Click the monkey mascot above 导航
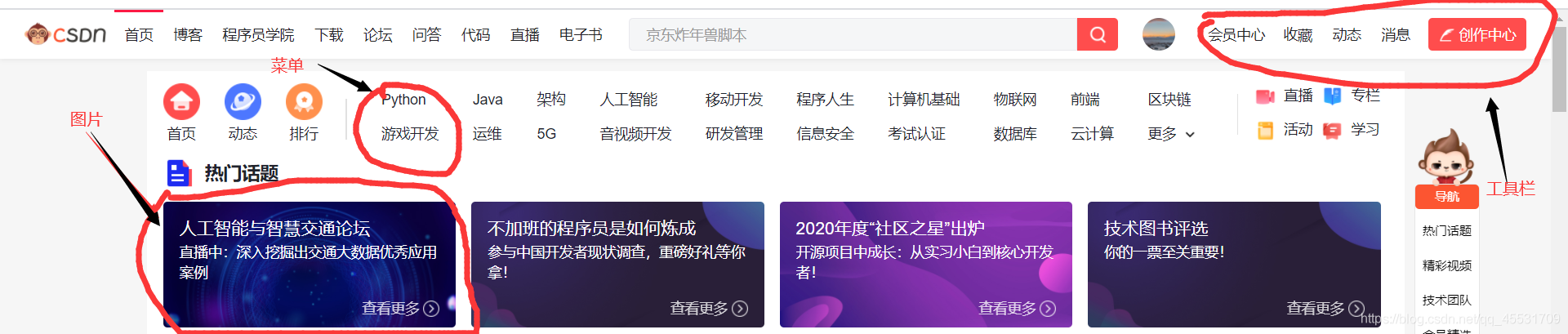Screen dimensions: 1568x334 click(x=1445, y=157)
